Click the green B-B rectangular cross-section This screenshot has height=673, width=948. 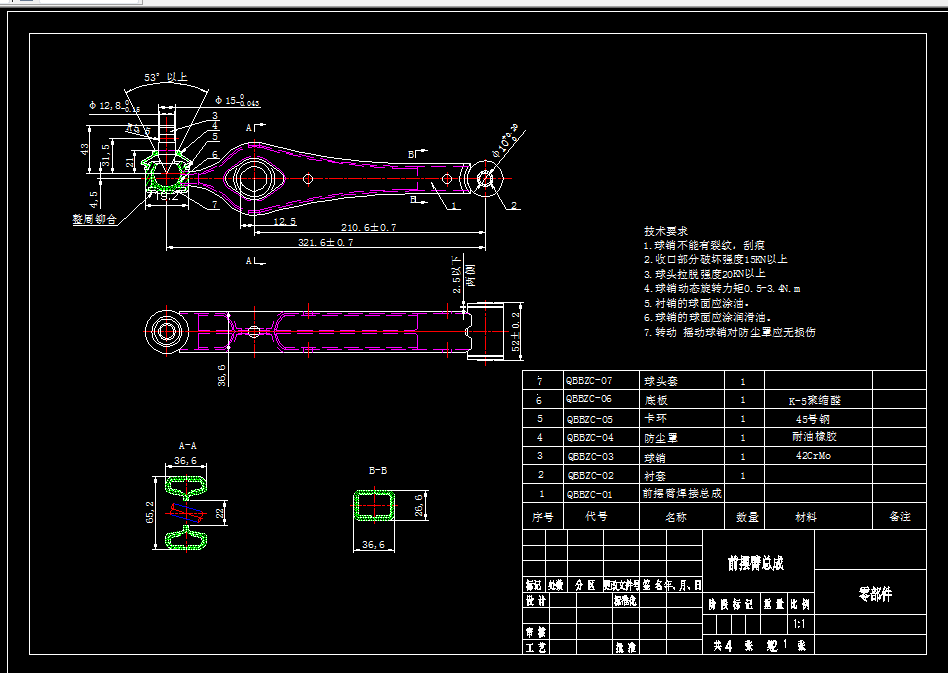(374, 506)
